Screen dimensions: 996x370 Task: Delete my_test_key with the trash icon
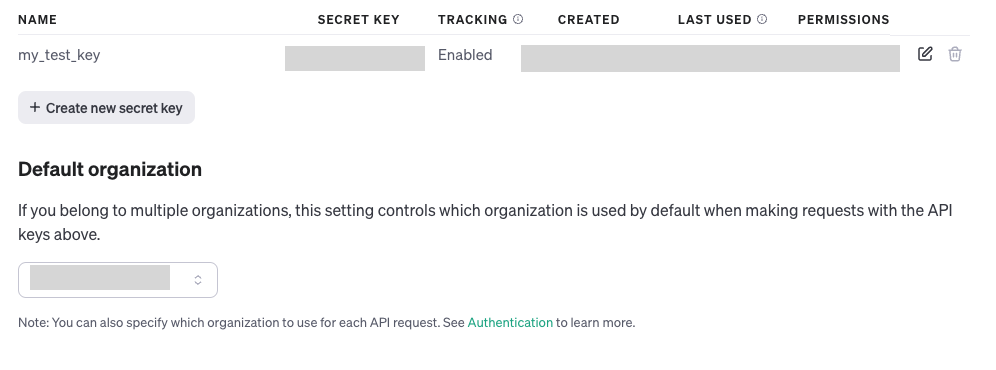tap(955, 54)
